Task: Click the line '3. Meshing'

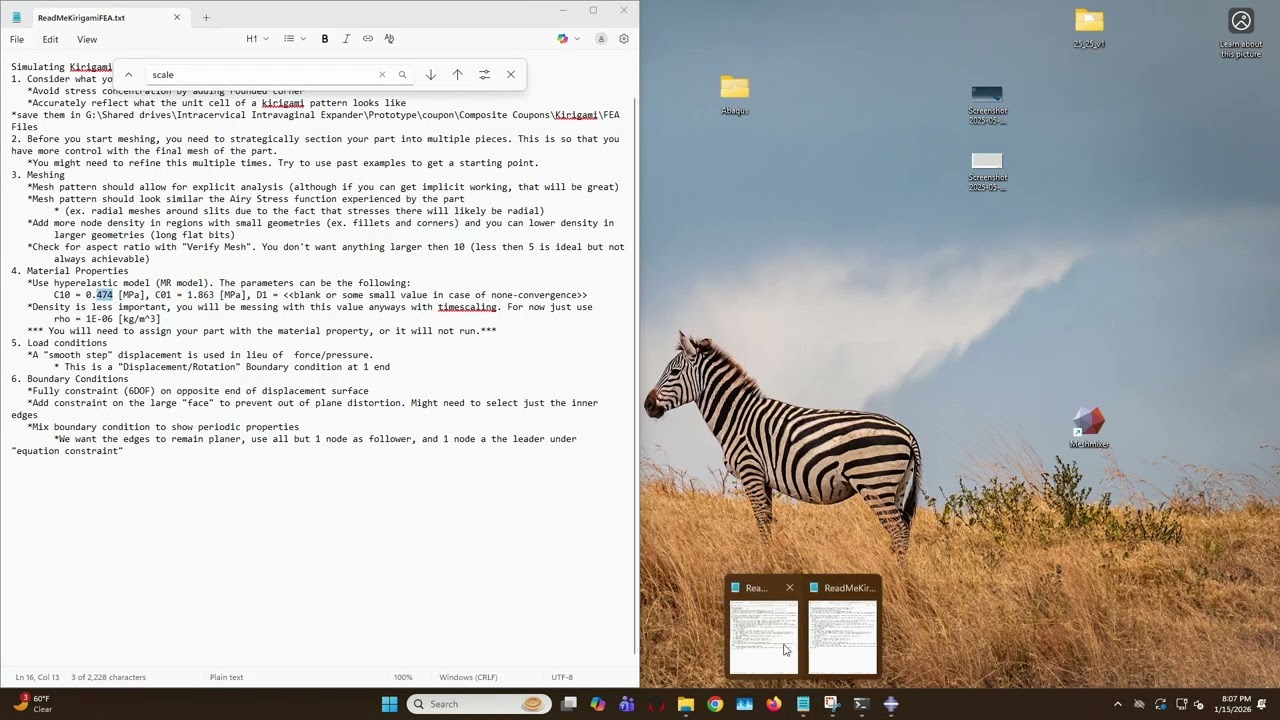Action: click(x=38, y=175)
